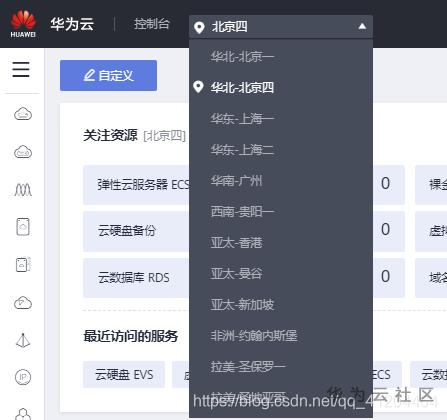The width and height of the screenshot is (447, 420).
Task: Click the 自定义 customize button
Action: (108, 76)
